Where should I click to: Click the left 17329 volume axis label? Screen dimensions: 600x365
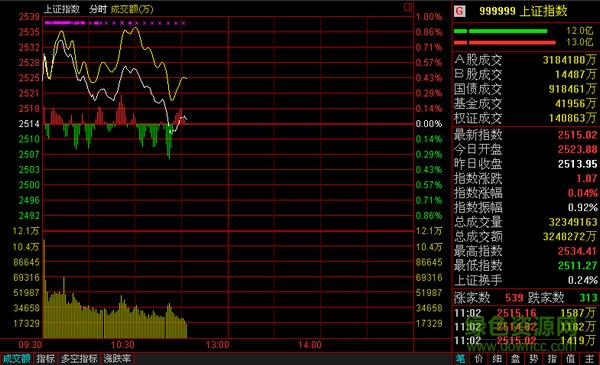(26, 323)
